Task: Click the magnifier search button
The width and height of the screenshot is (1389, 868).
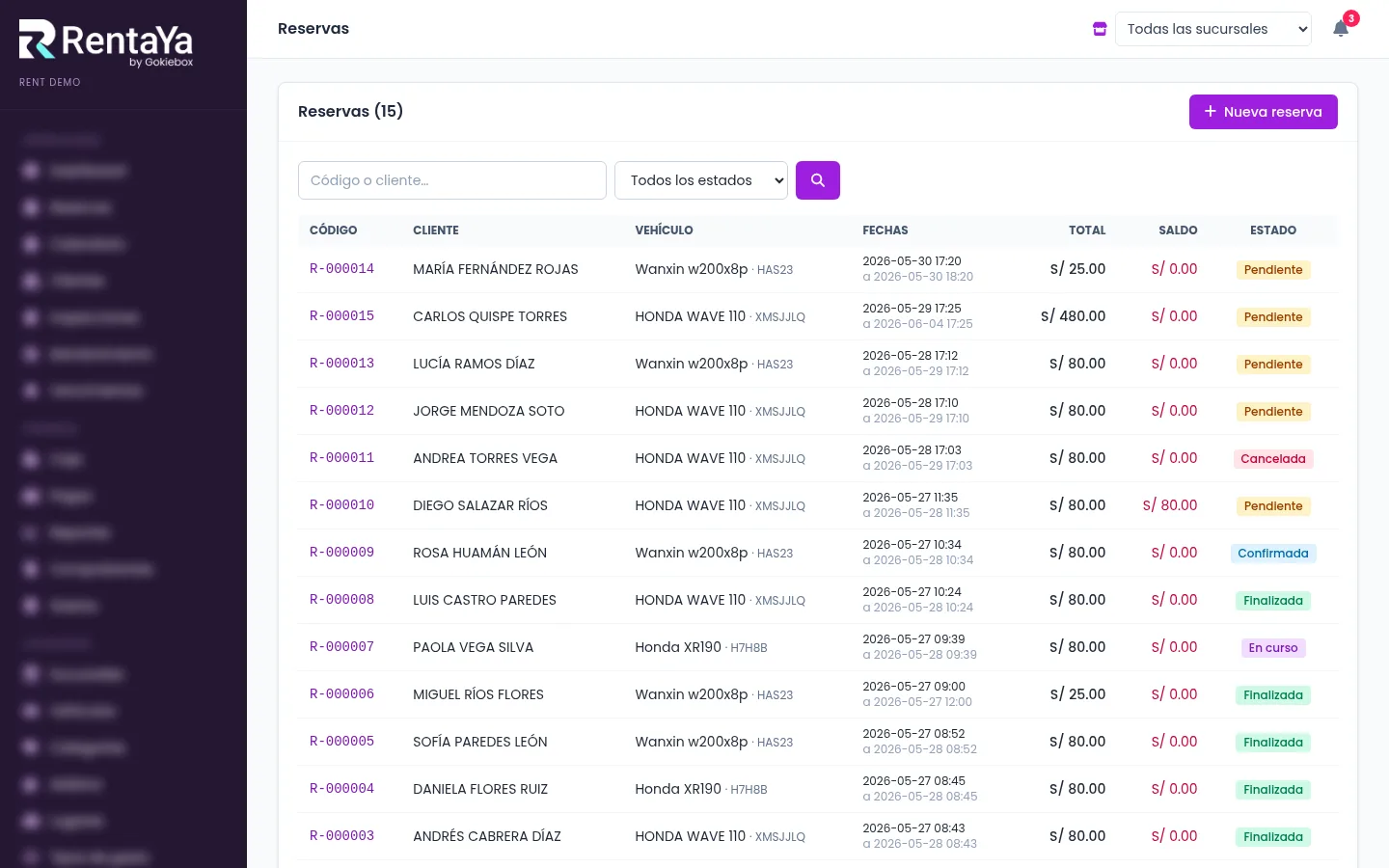Action: click(818, 180)
